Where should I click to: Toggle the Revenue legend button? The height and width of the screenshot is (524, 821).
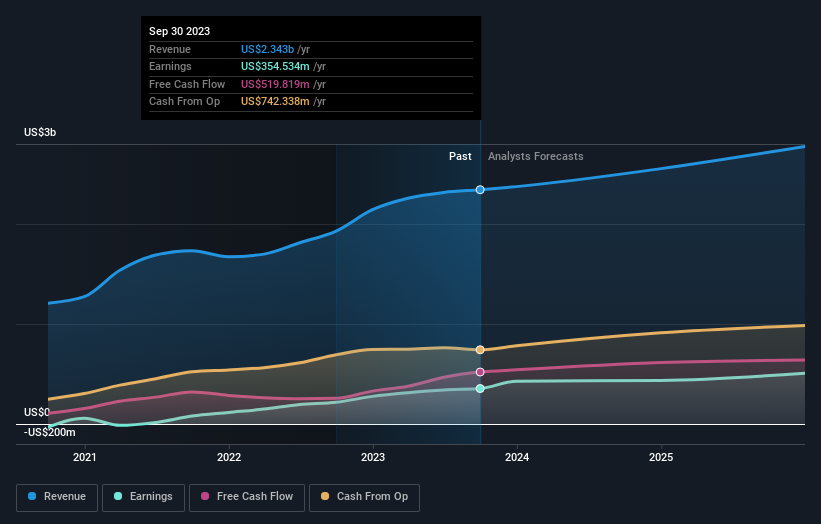[57, 497]
